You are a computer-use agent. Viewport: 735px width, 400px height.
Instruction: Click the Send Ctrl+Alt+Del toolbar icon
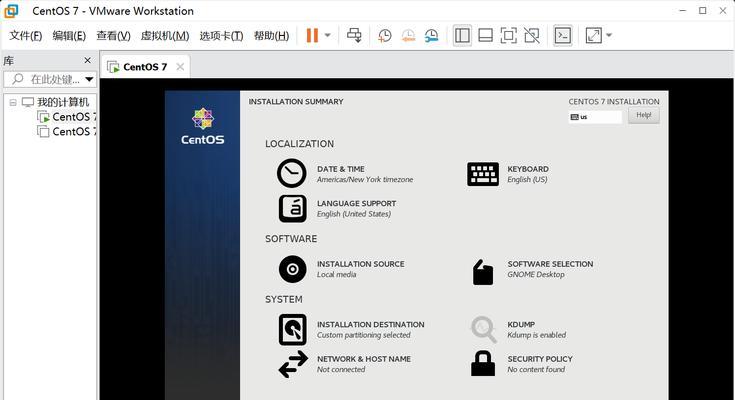(354, 35)
